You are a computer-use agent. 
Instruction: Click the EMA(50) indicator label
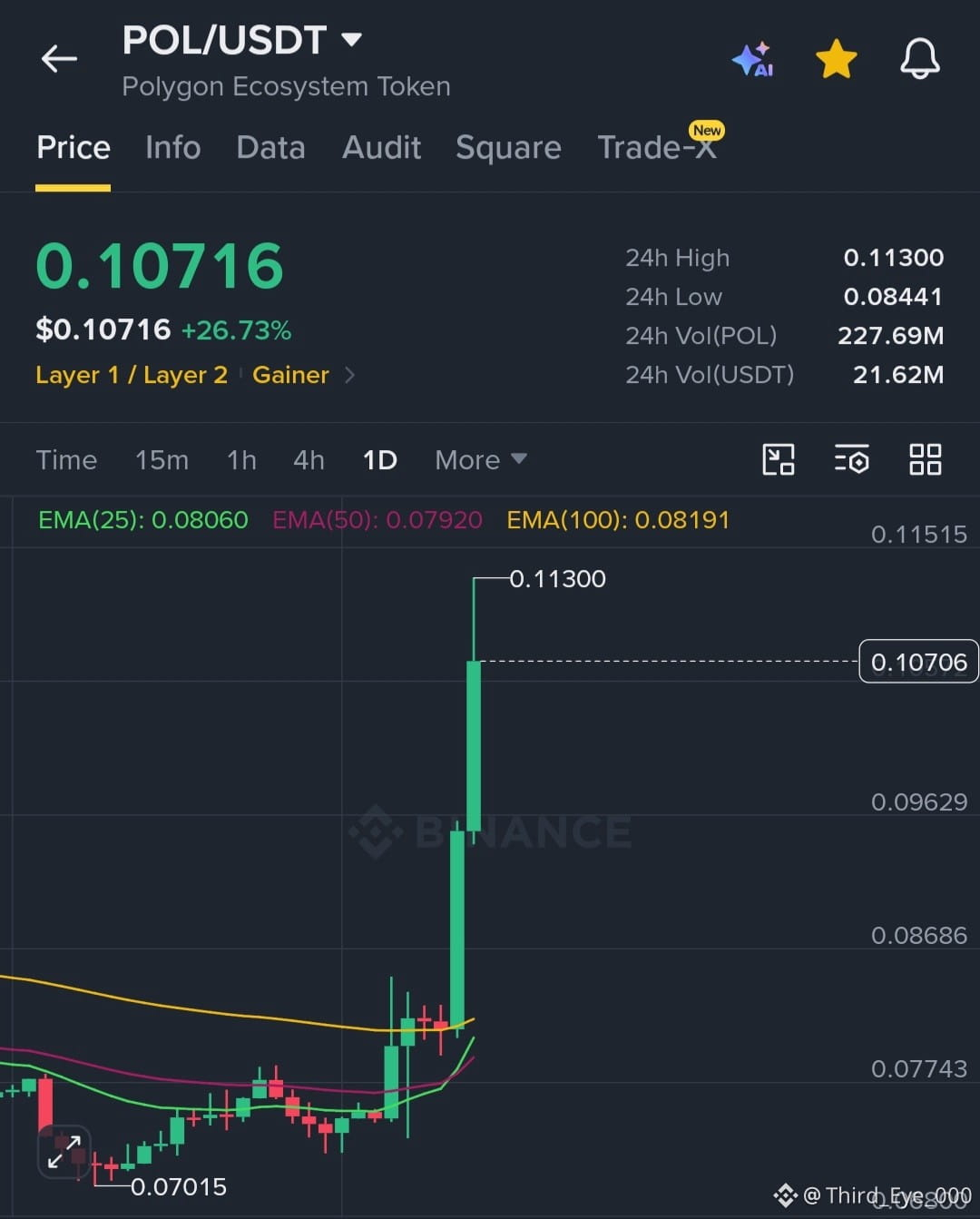pos(377,520)
